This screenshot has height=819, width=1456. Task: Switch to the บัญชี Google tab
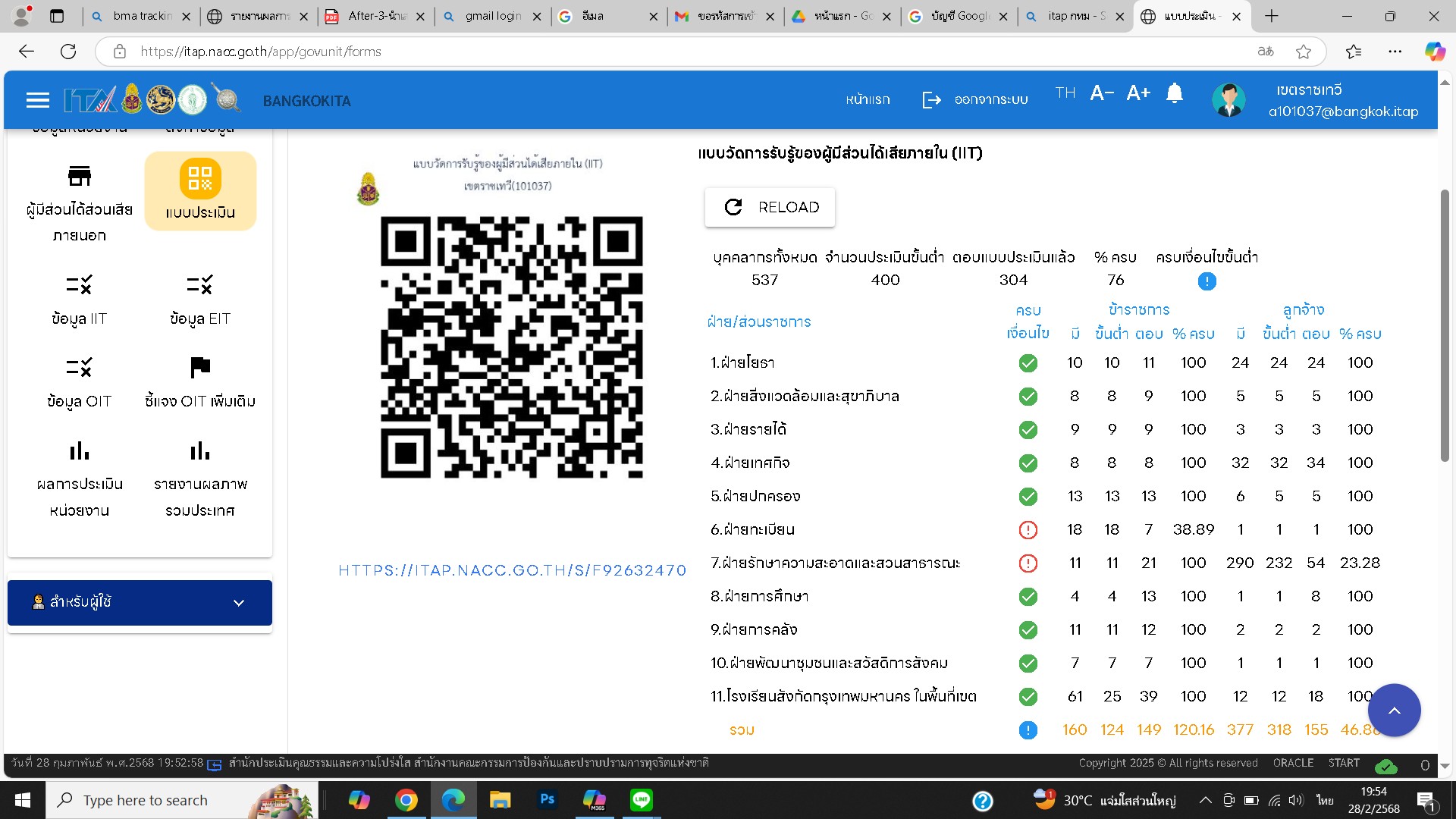point(959,16)
